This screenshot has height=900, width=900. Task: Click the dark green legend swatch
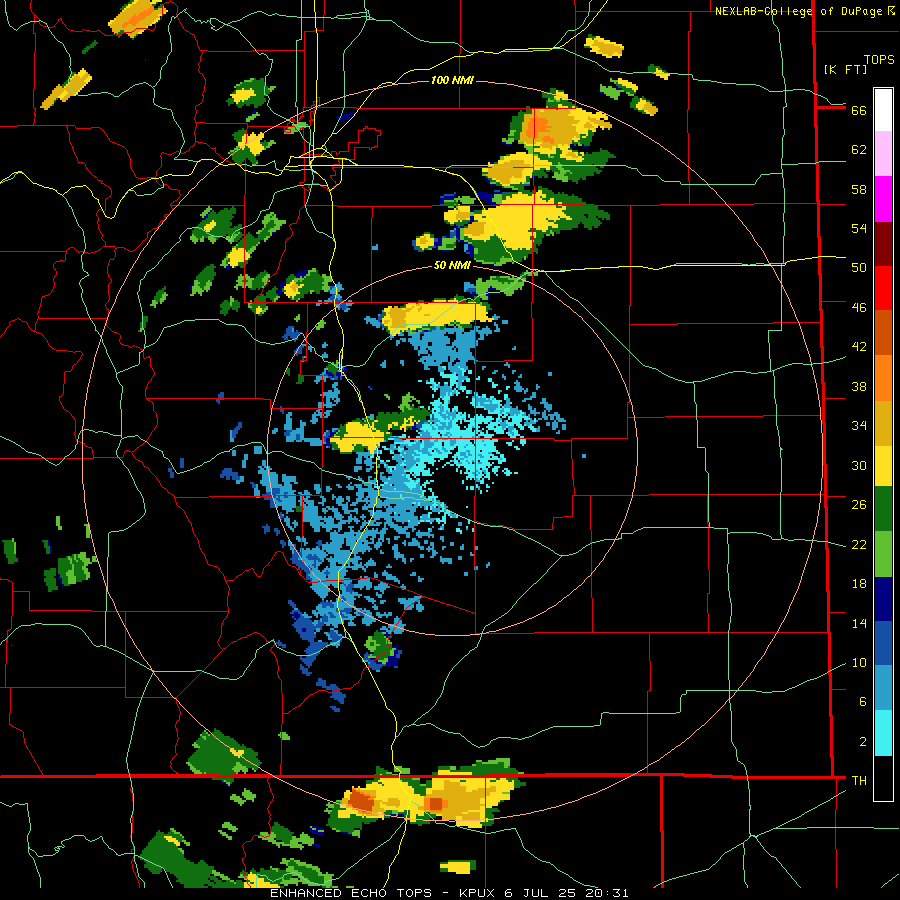(x=883, y=509)
